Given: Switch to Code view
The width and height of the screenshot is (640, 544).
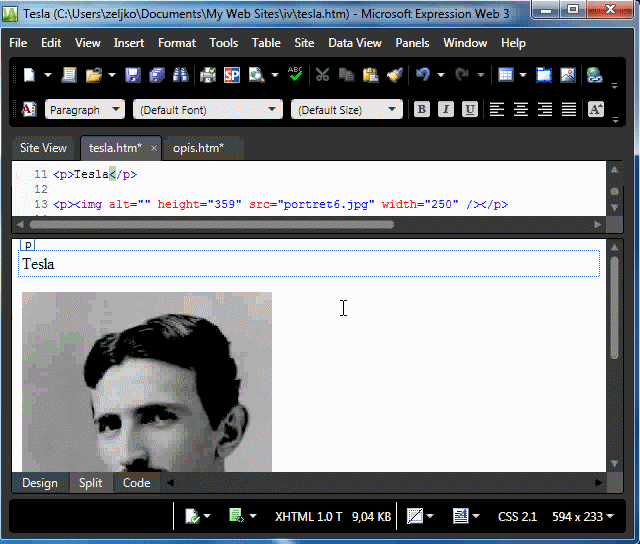Looking at the screenshot, I should click(x=136, y=483).
